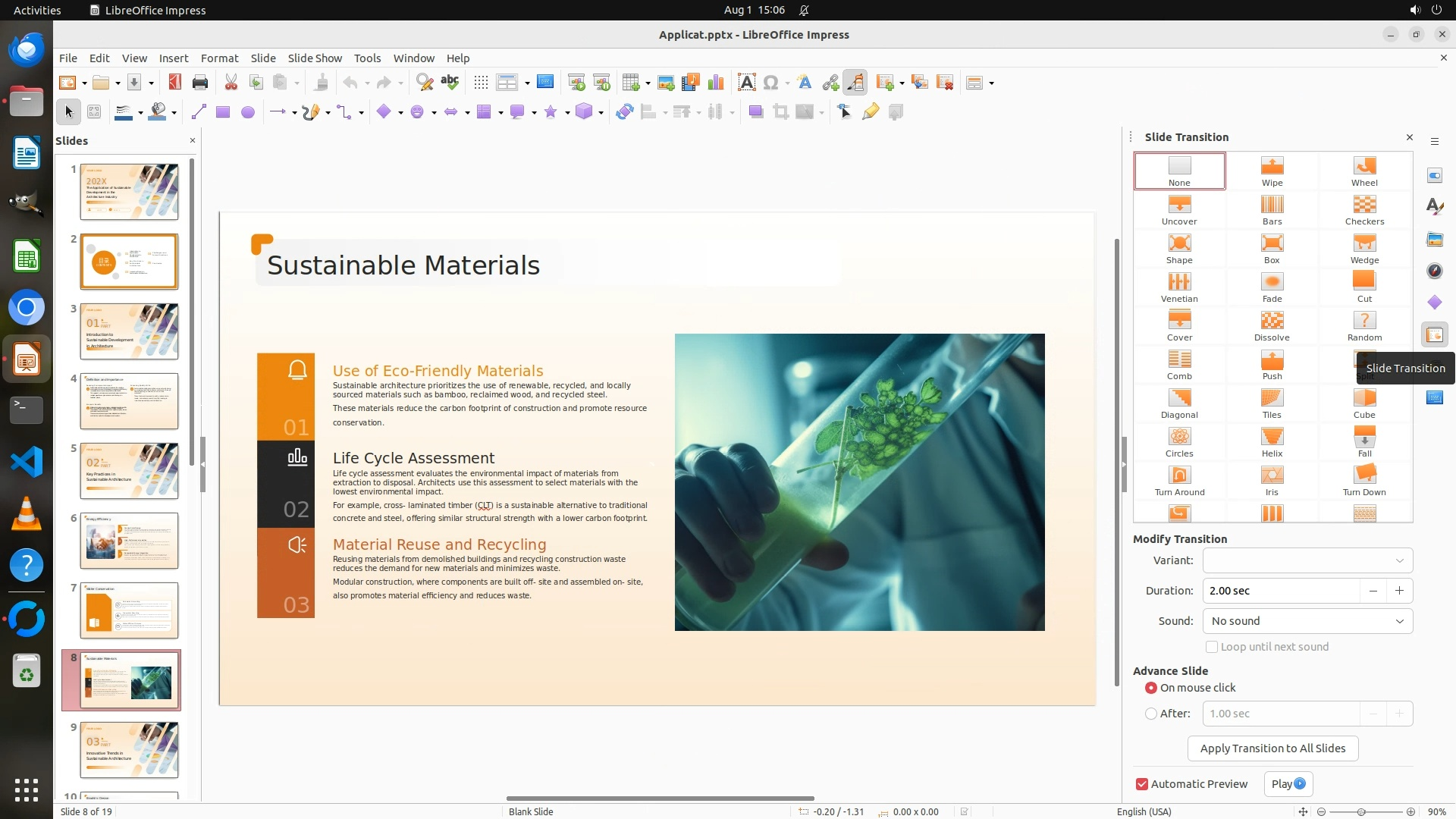Screen dimensions: 1456x819
Task: Open the Slide Layout dropdown arrow
Action: pos(992,83)
